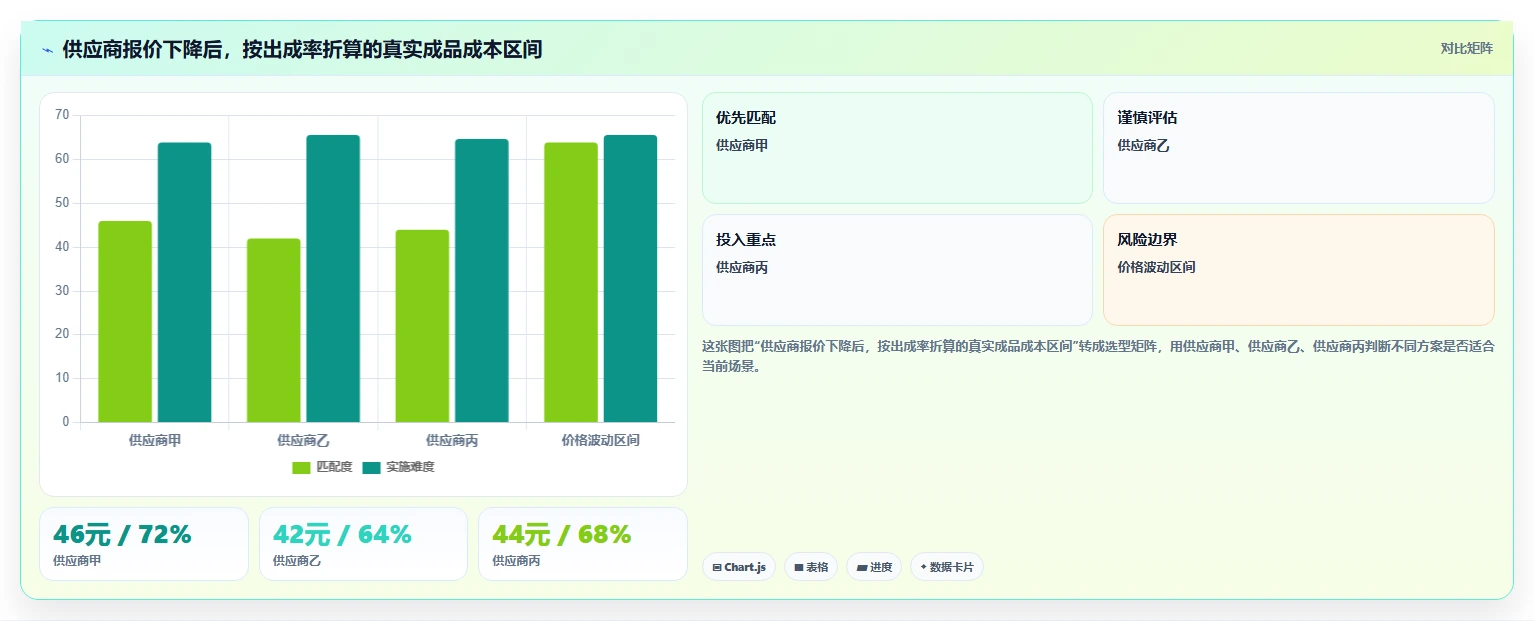
Task: Select the 表格 tag chip
Action: 811,567
